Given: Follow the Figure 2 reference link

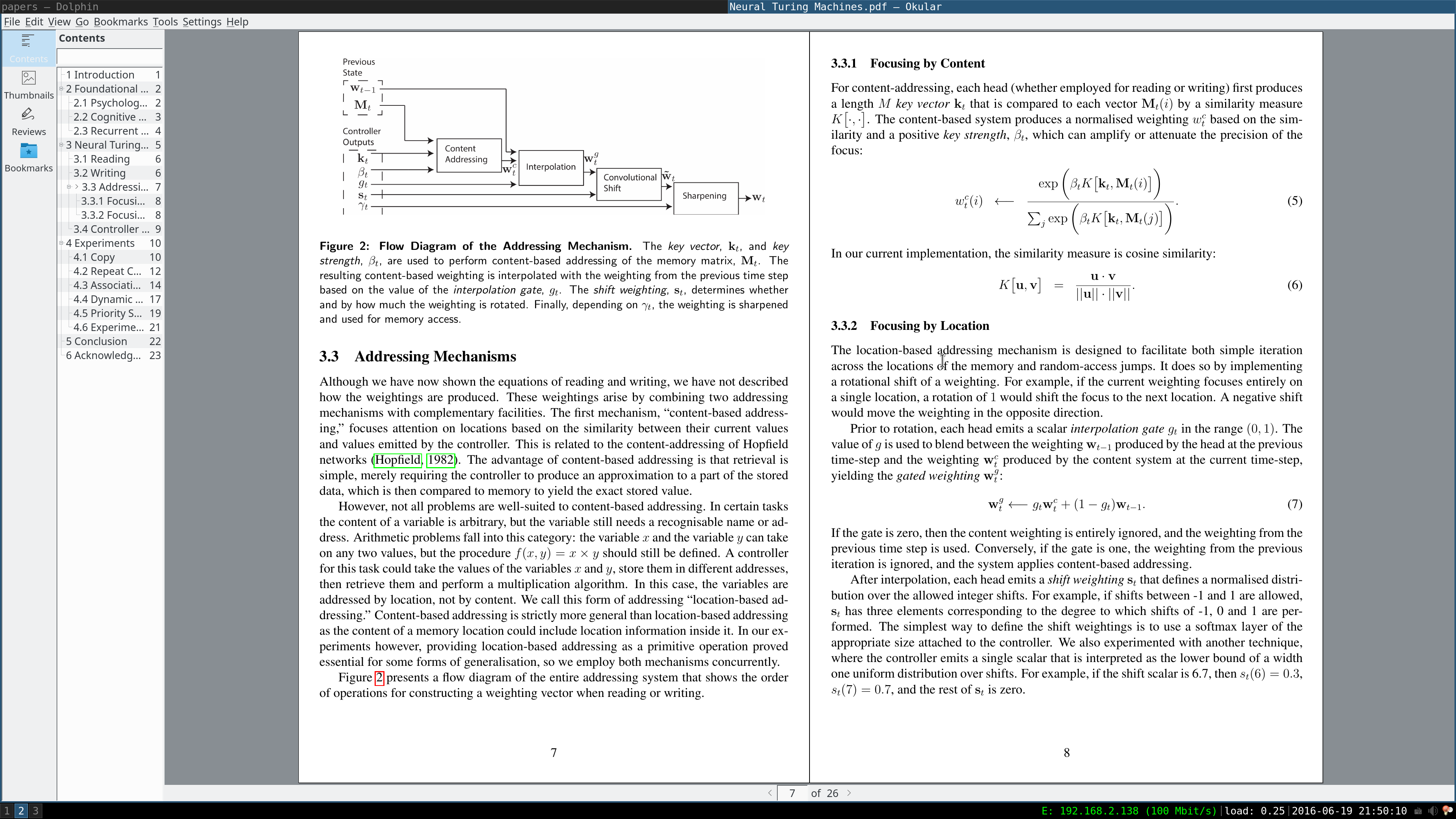Looking at the screenshot, I should [x=379, y=678].
